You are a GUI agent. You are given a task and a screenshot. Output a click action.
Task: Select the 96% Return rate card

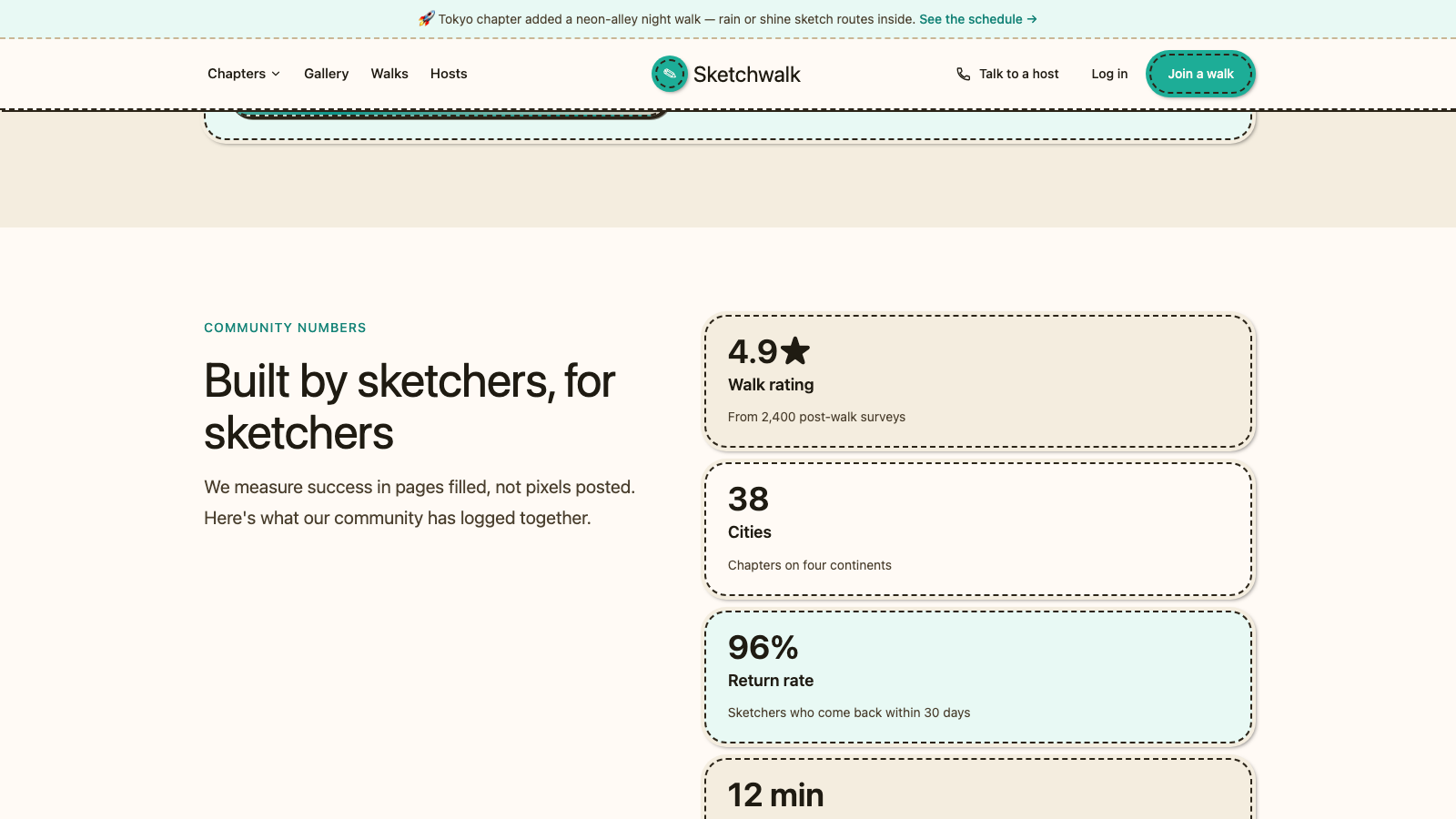coord(979,678)
